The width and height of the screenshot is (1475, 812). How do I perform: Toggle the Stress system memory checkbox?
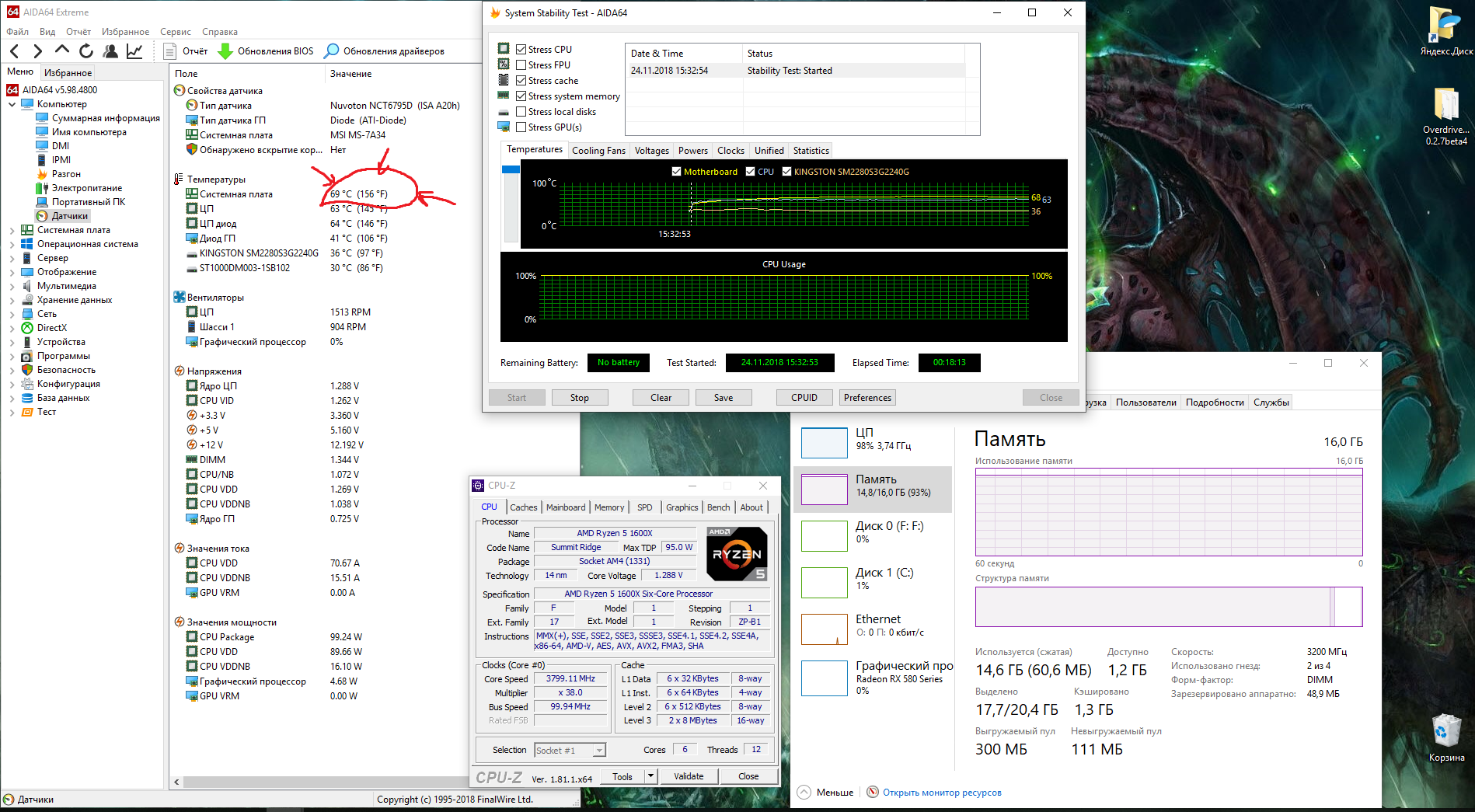click(521, 96)
